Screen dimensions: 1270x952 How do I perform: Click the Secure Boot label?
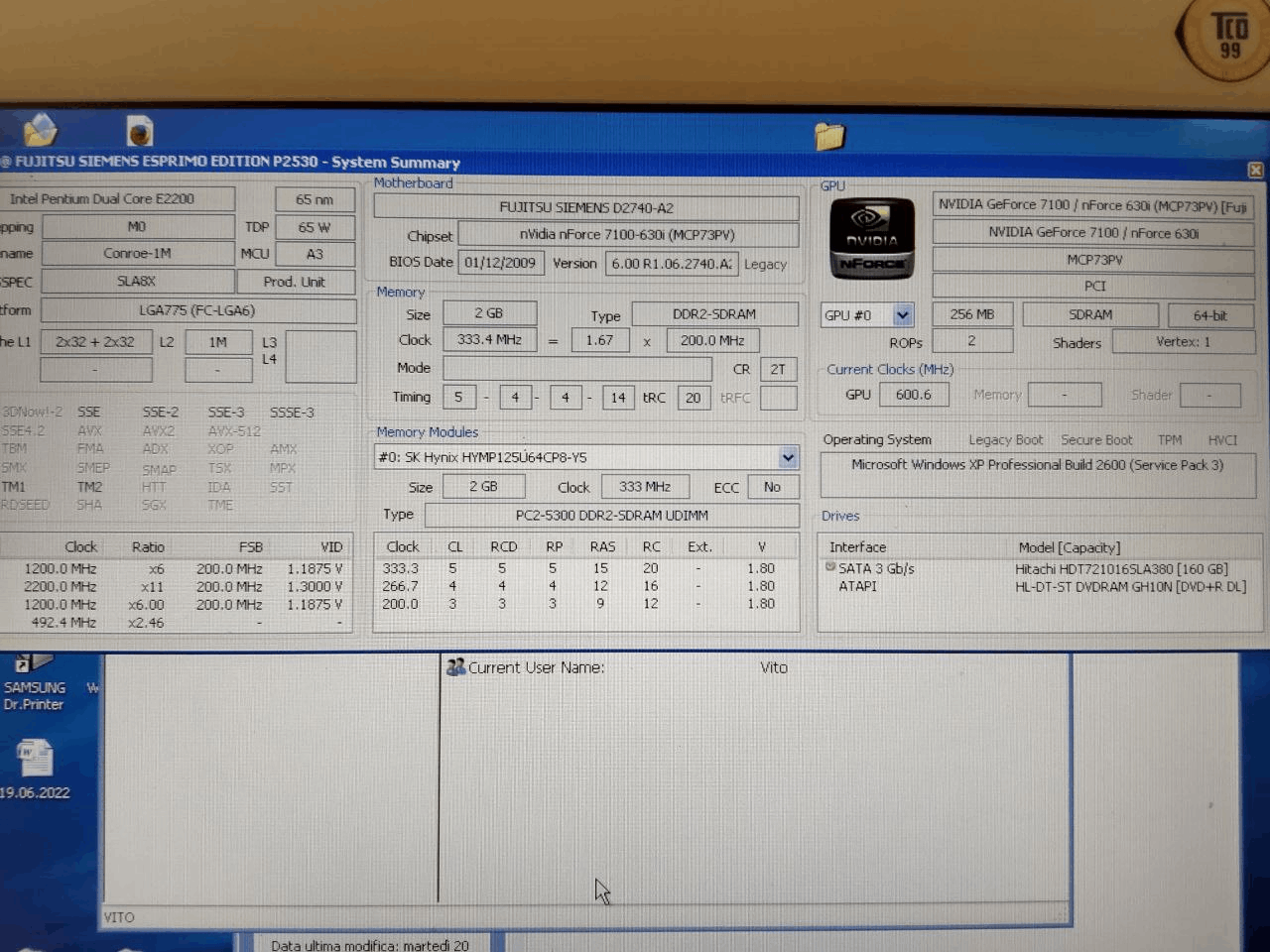(x=1096, y=440)
